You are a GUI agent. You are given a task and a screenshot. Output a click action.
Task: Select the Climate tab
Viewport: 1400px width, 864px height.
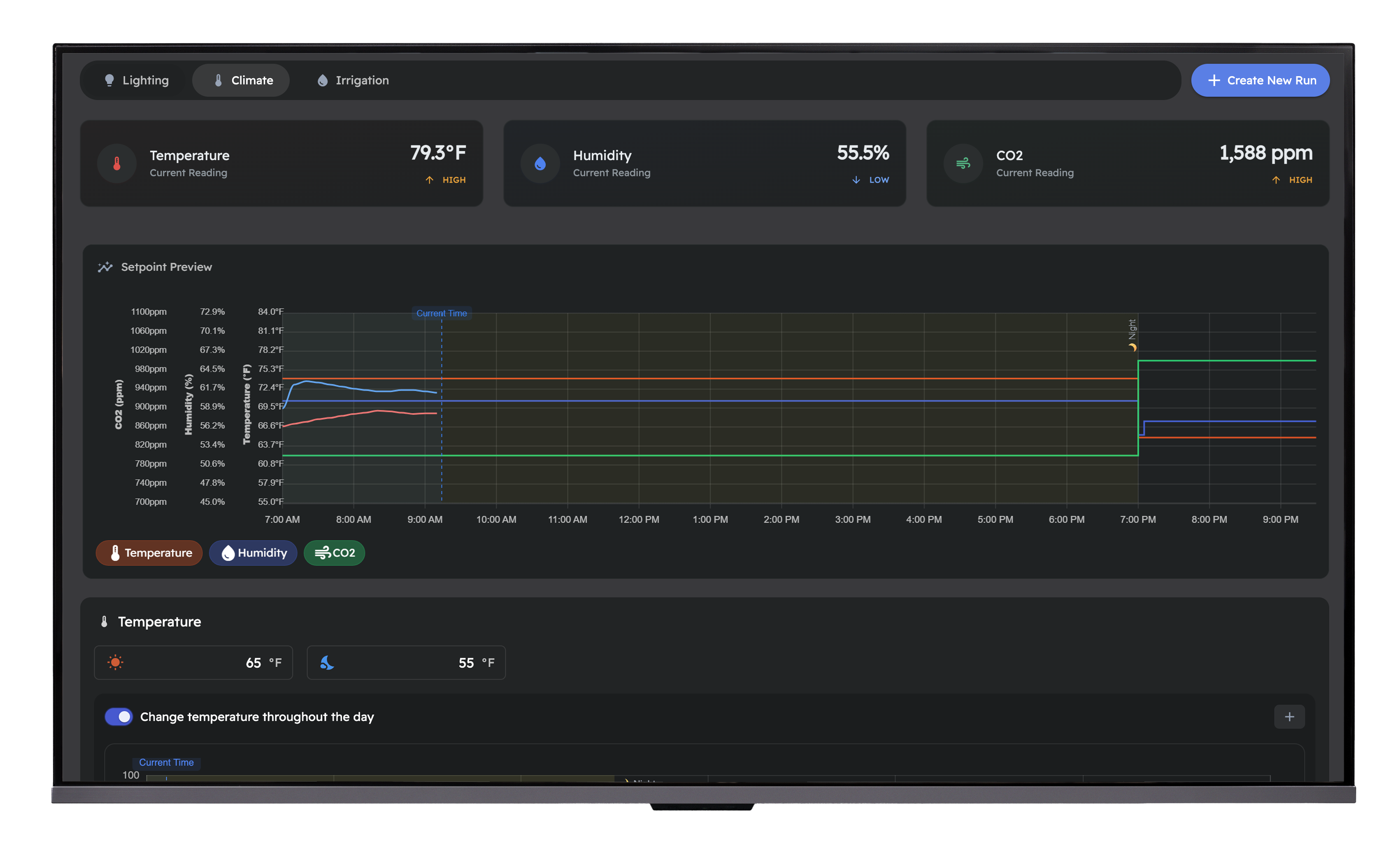241,81
